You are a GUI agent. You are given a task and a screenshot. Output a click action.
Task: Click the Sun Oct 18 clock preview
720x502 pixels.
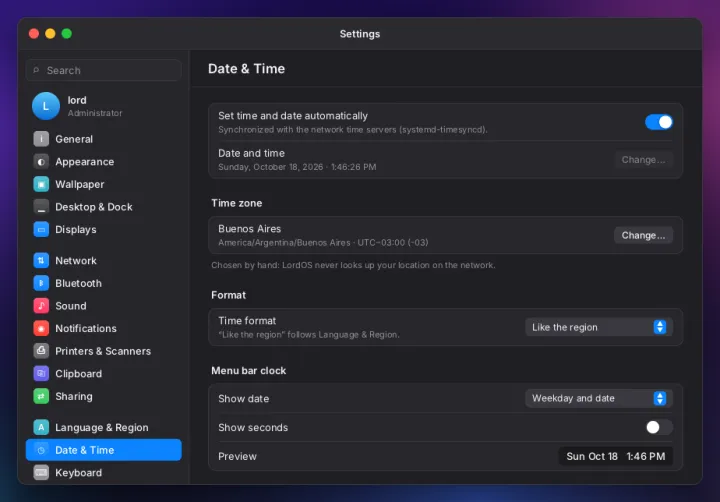(615, 456)
